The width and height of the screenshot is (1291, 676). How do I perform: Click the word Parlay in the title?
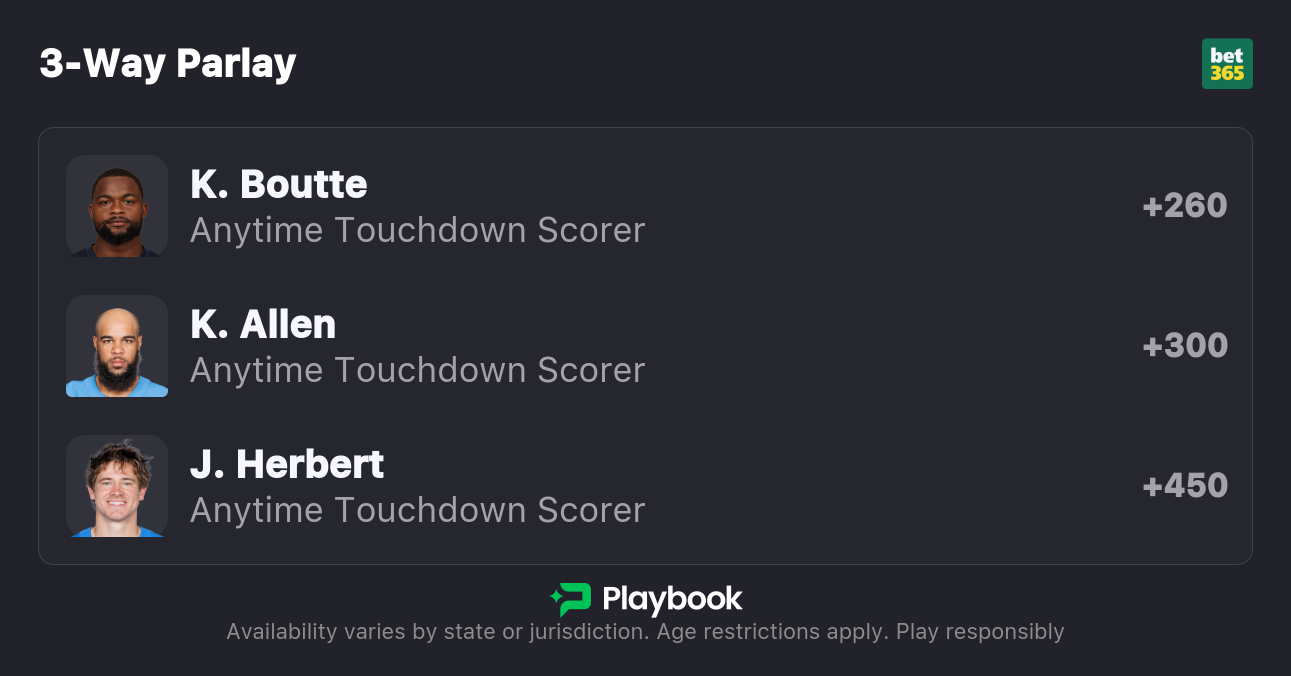tap(237, 64)
